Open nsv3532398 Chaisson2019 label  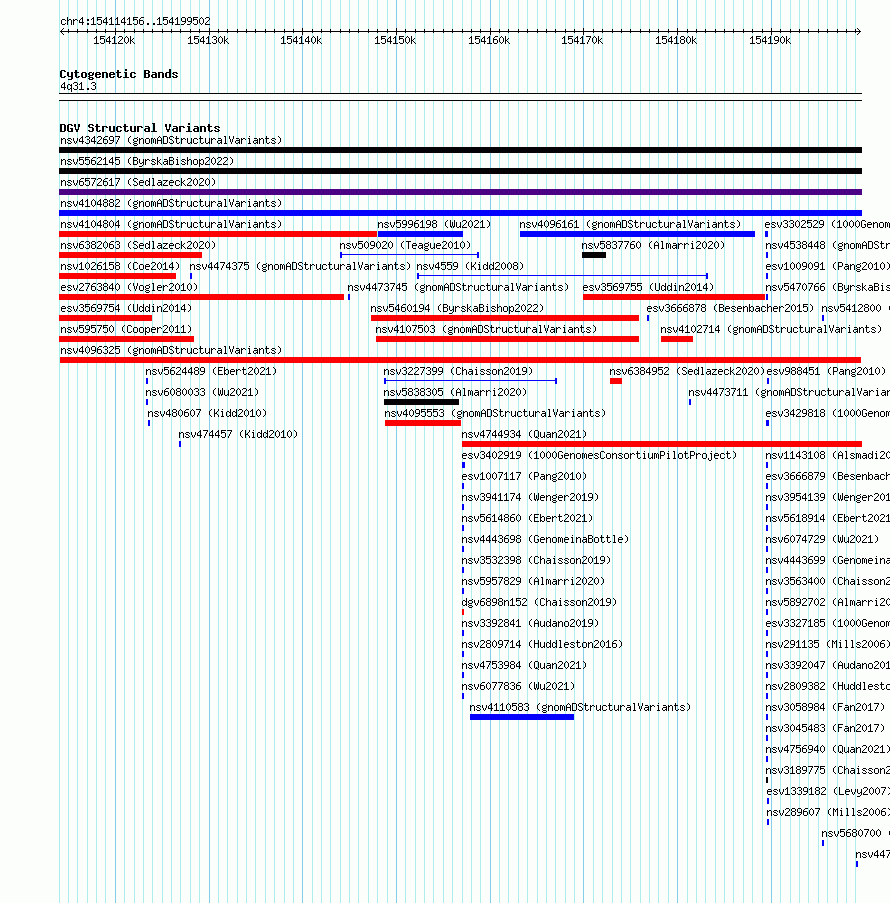[536, 561]
